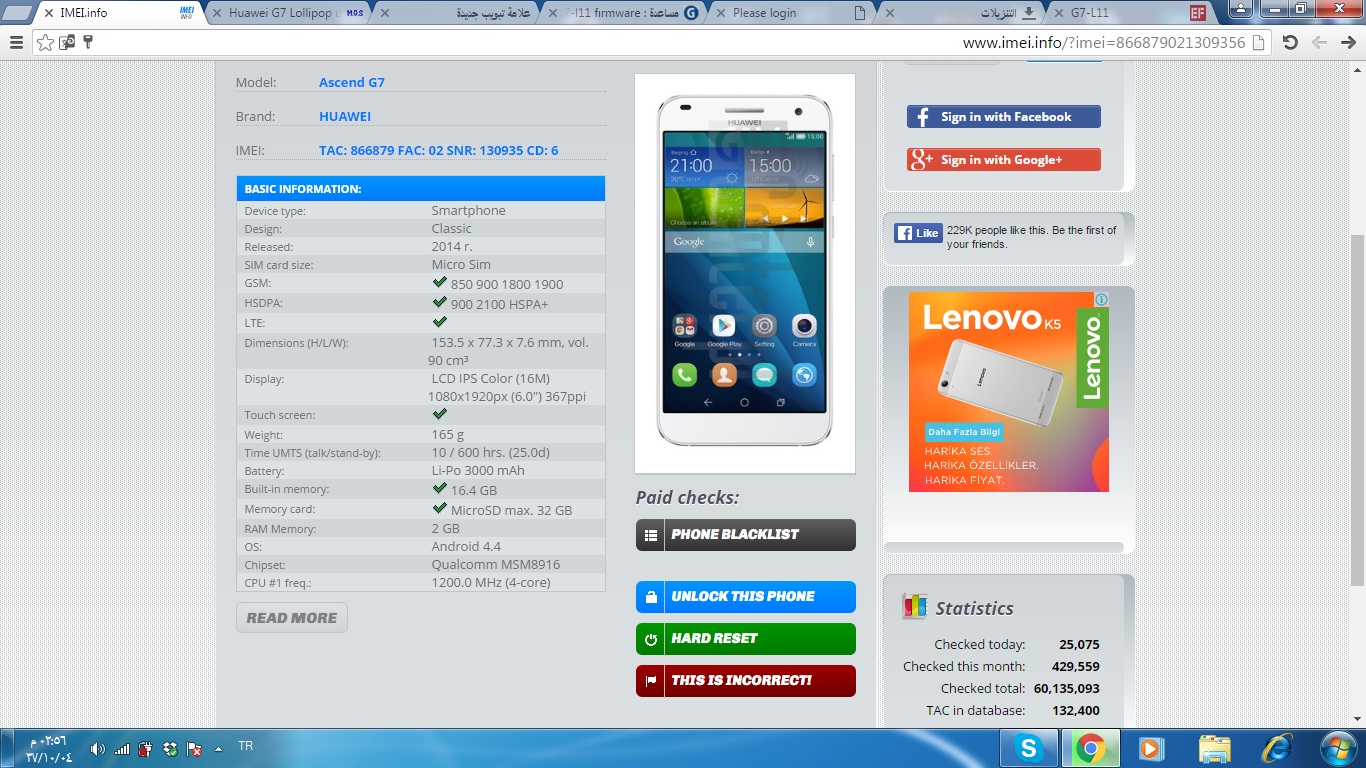Close the Huawei G7 Lollipop tab

[217, 13]
